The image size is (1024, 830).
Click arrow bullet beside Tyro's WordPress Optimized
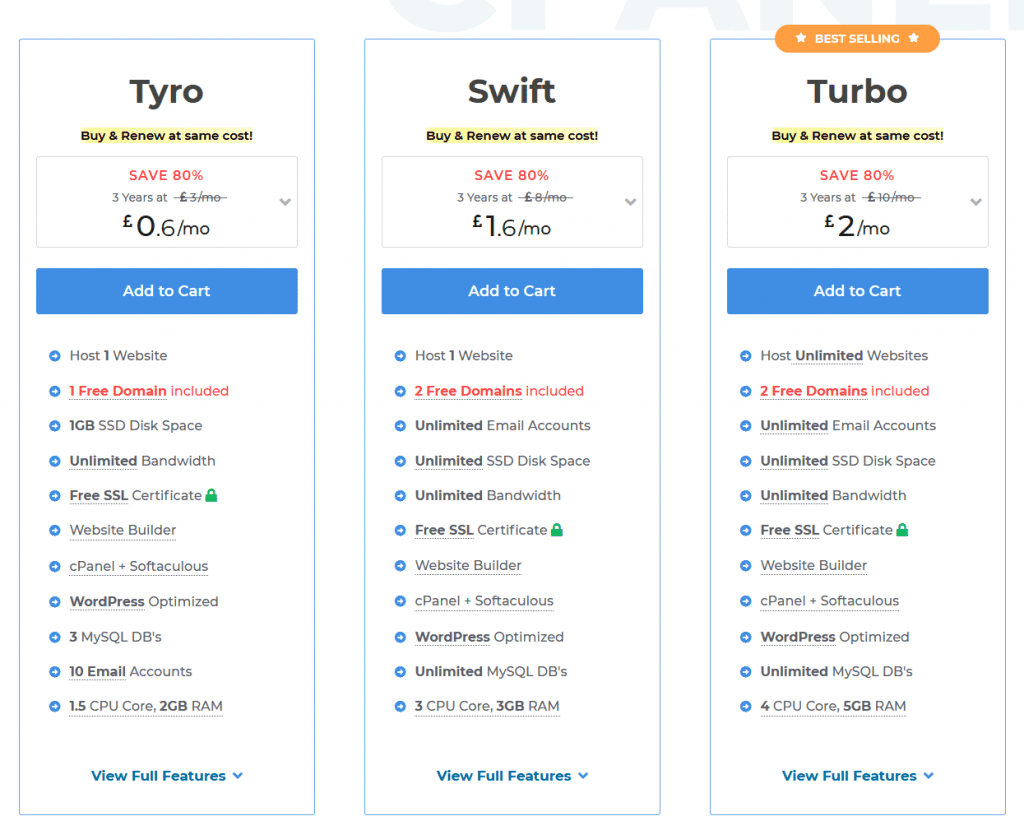point(55,601)
